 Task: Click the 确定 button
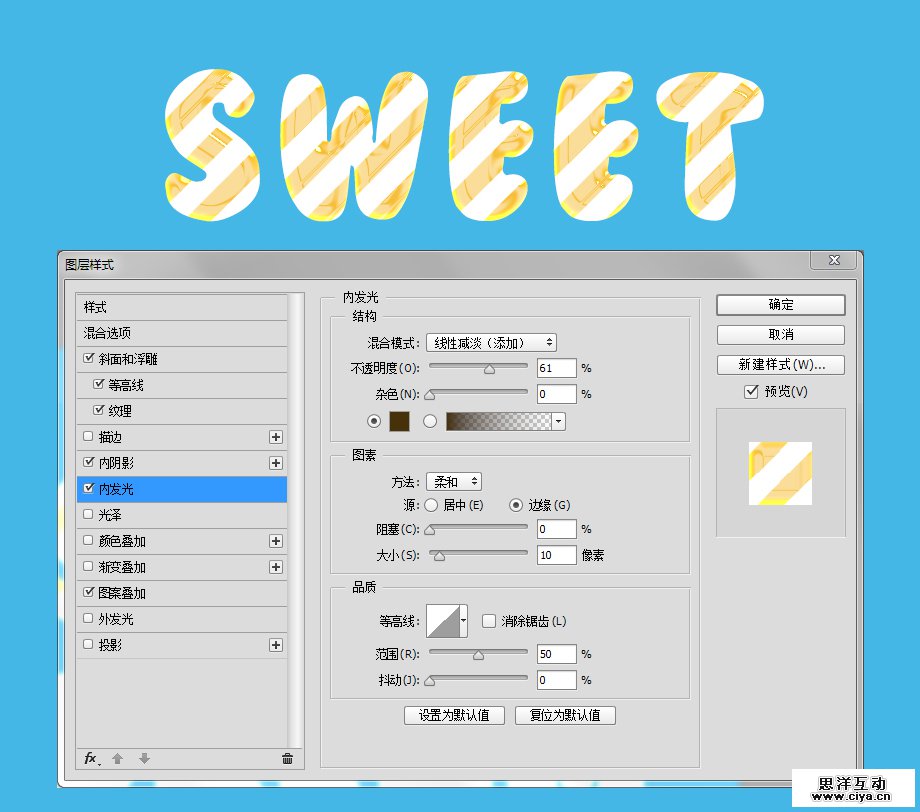(x=781, y=304)
